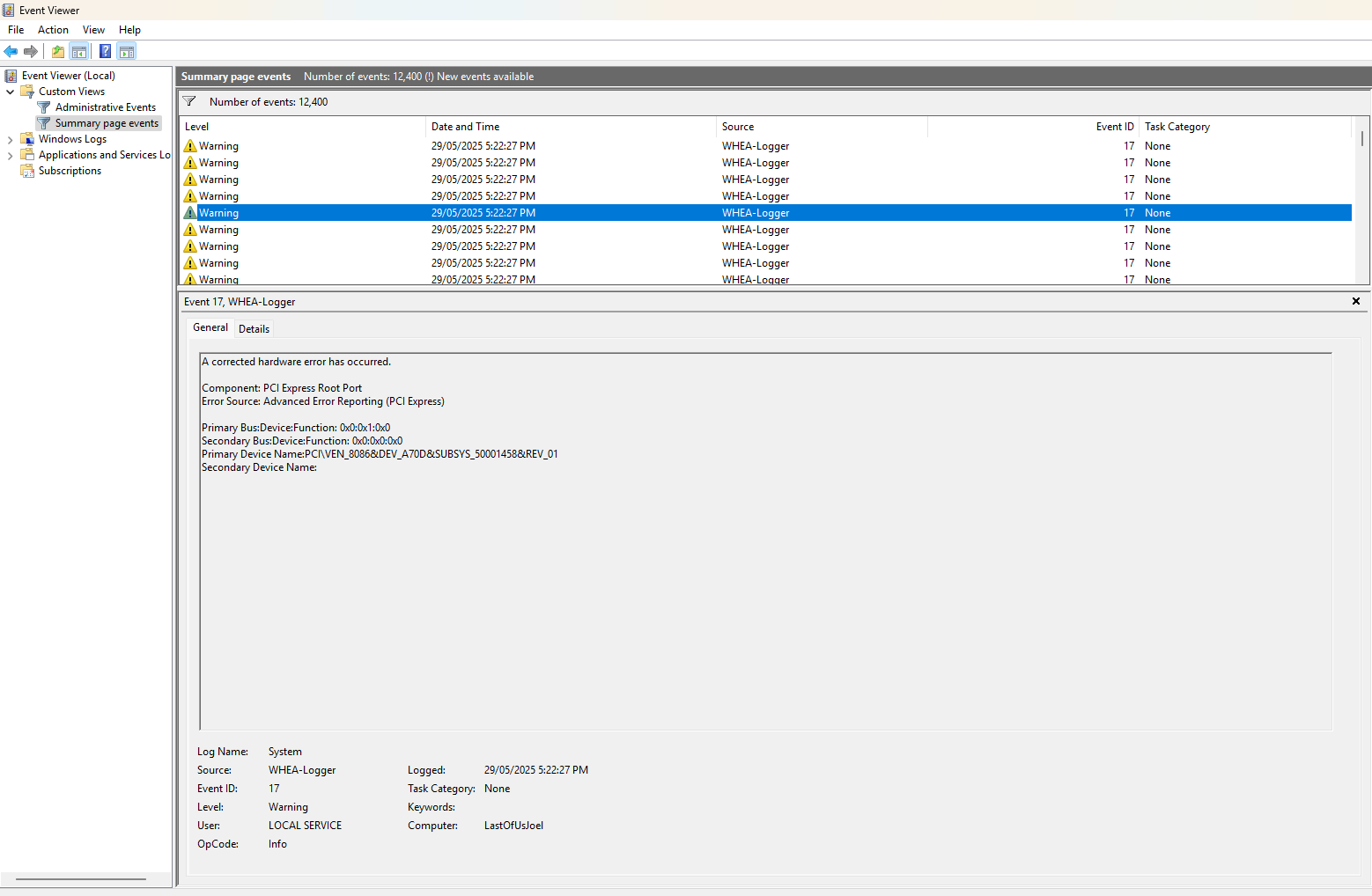Collapse the Custom Views tree node
The image size is (1372, 896).
[11, 92]
